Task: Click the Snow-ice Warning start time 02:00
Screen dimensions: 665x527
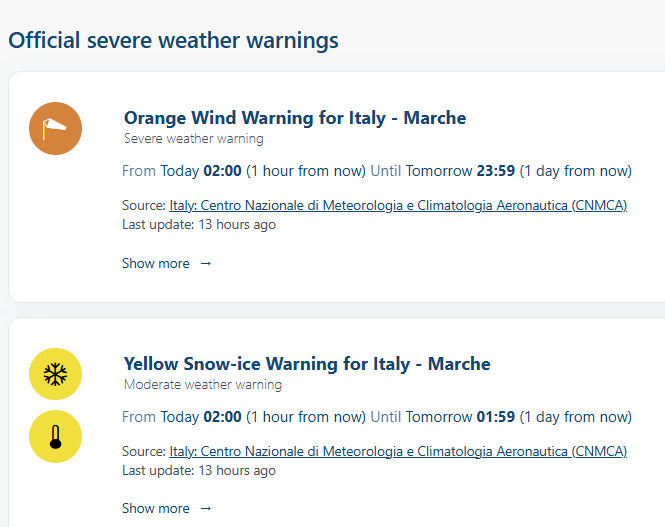Action: pos(222,416)
